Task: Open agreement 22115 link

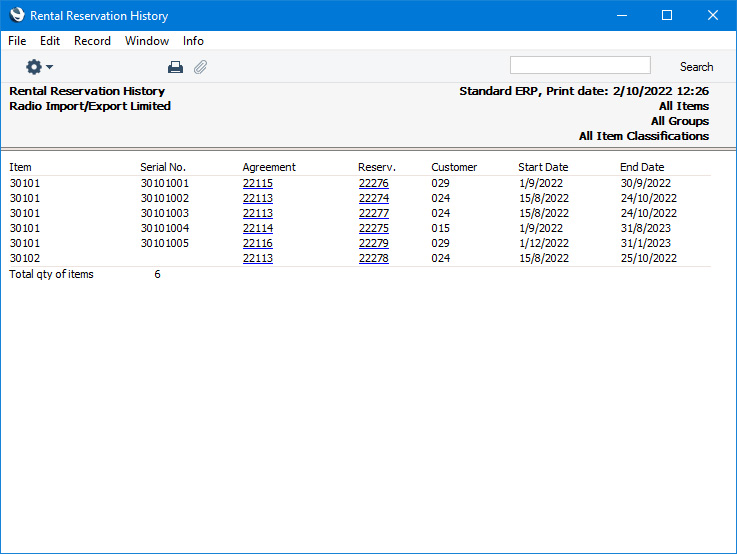Action: (258, 183)
